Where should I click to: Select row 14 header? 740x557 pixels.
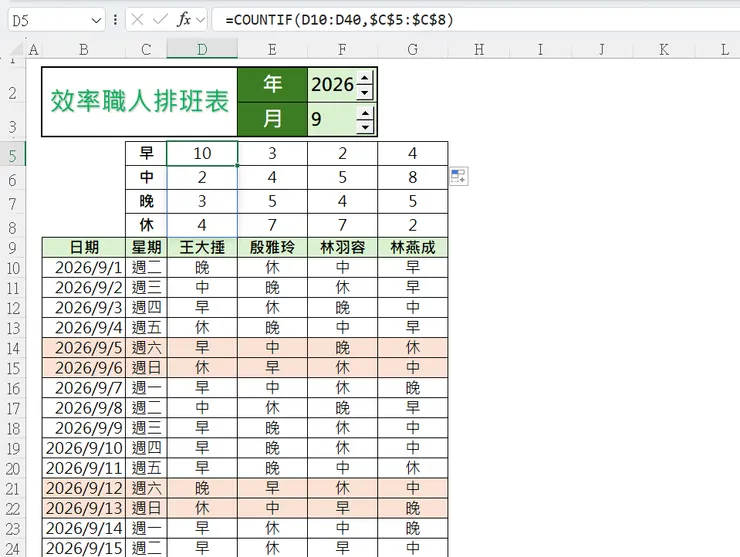[x=12, y=348]
